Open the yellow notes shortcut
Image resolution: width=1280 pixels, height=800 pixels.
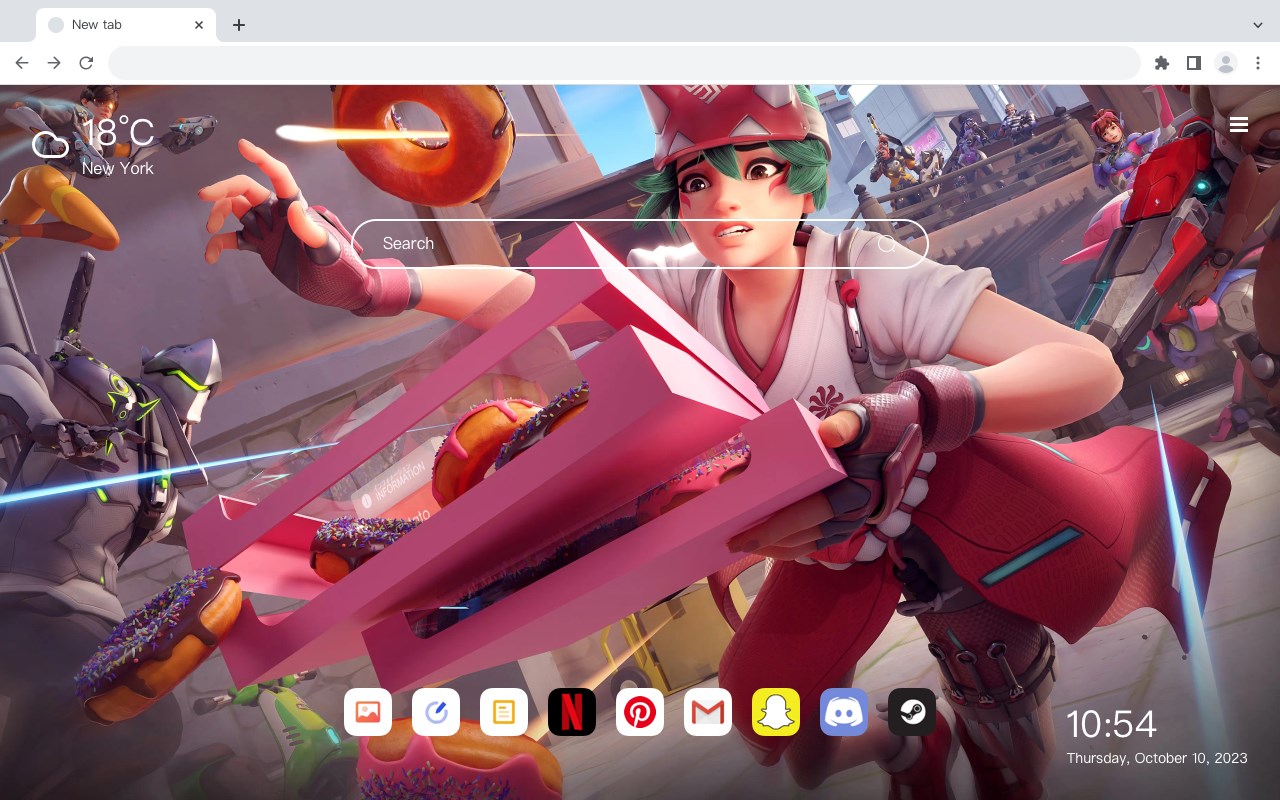click(504, 712)
